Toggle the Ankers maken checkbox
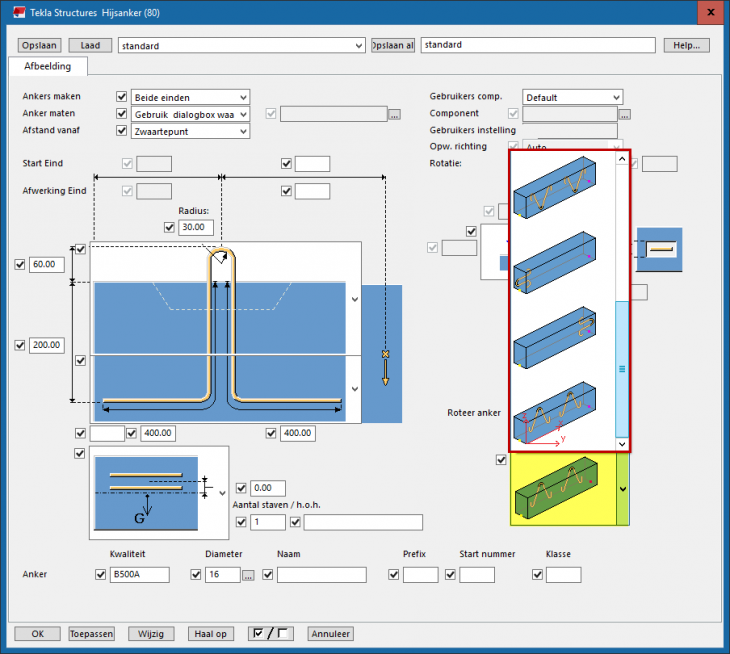The height and width of the screenshot is (654, 730). (122, 97)
